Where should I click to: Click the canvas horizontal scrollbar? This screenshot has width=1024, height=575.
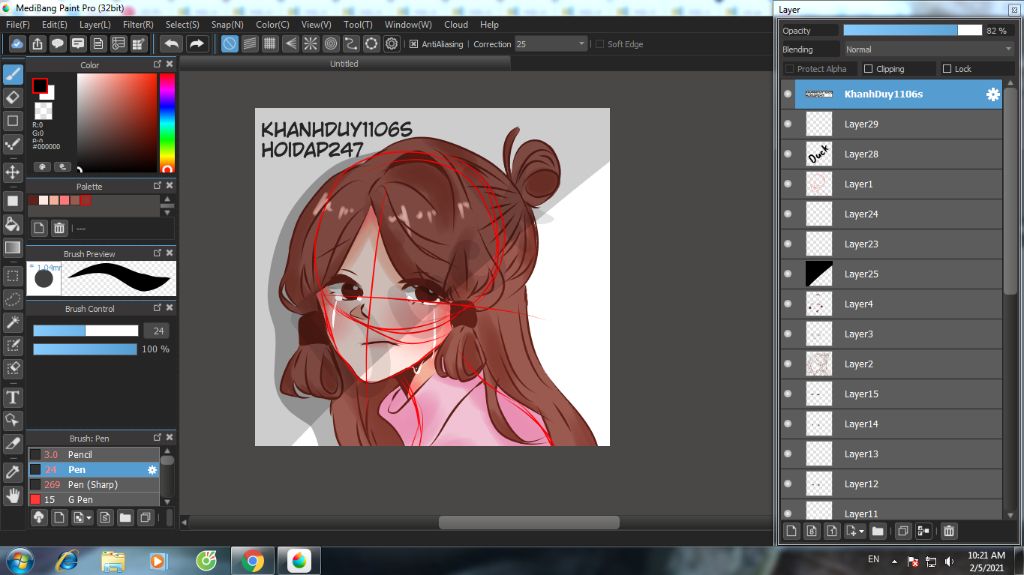tap(529, 522)
